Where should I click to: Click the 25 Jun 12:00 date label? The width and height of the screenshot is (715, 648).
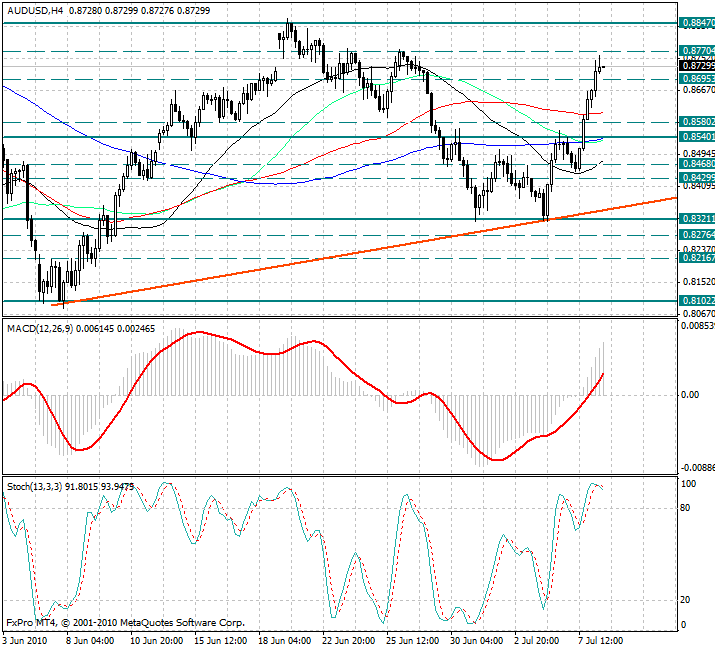[x=413, y=641]
